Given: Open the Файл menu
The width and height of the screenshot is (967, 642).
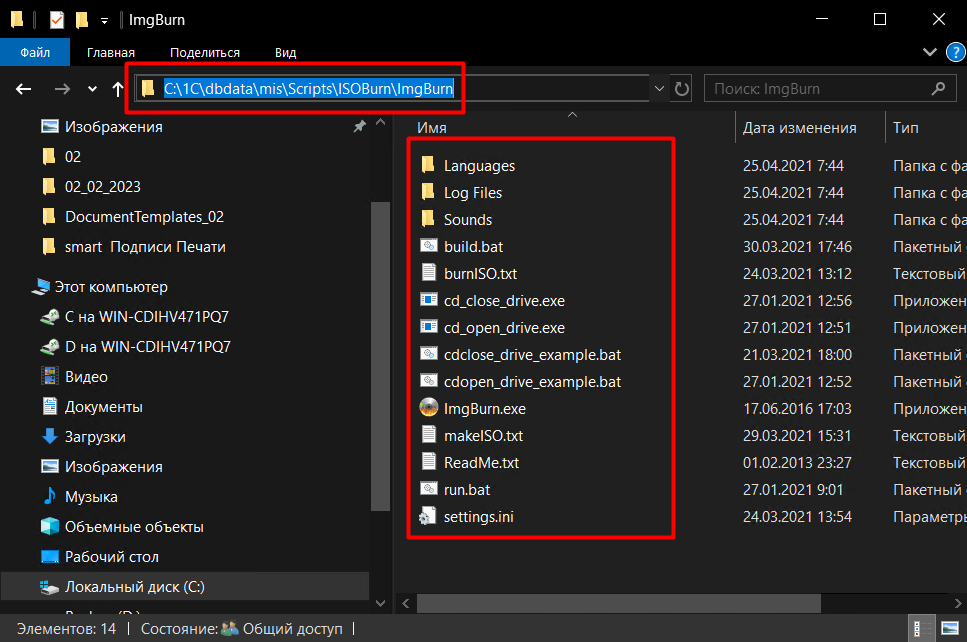Looking at the screenshot, I should pyautogui.click(x=35, y=52).
